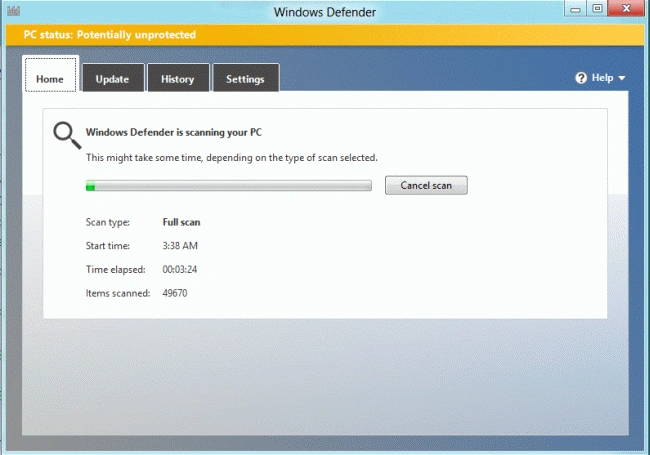Click the Help question mark icon
The height and width of the screenshot is (455, 650).
point(581,78)
